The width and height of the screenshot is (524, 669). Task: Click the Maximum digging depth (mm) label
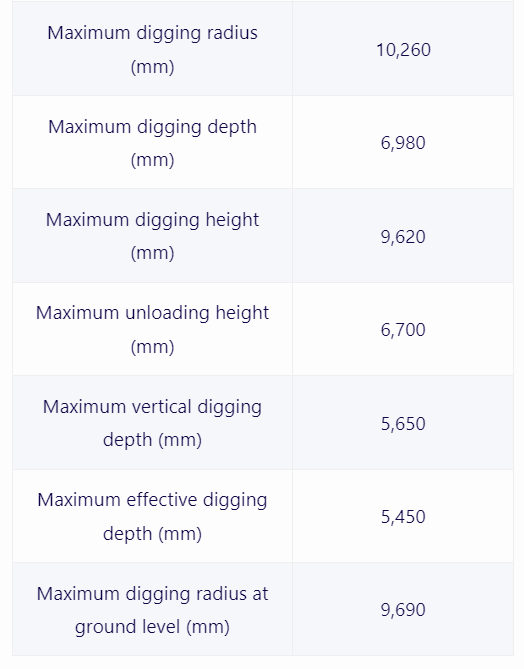[x=152, y=143]
